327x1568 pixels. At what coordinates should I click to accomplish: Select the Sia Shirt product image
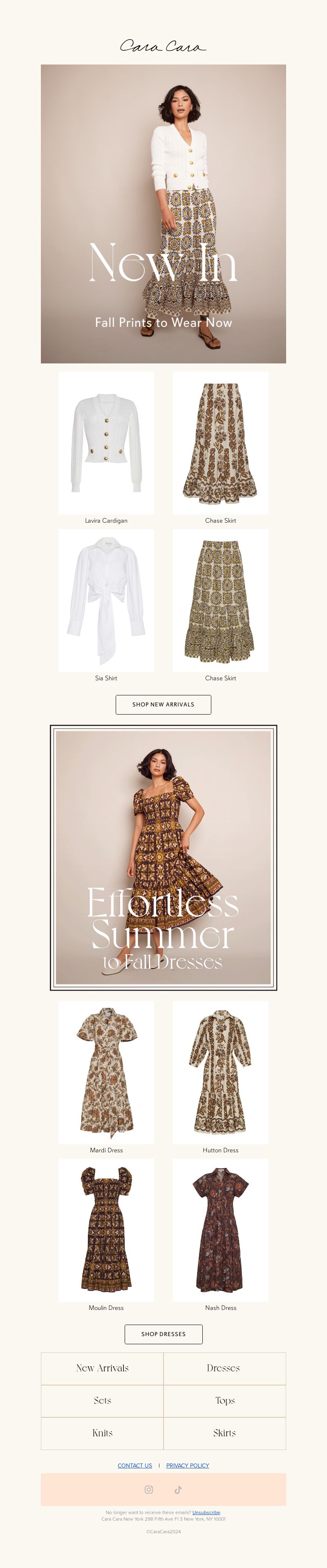coord(106,600)
